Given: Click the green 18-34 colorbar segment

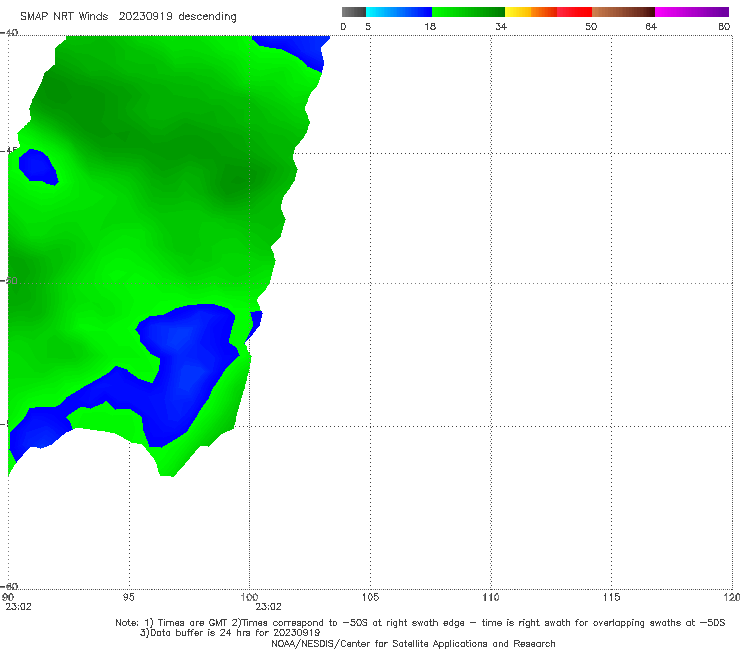Looking at the screenshot, I should [468, 12].
